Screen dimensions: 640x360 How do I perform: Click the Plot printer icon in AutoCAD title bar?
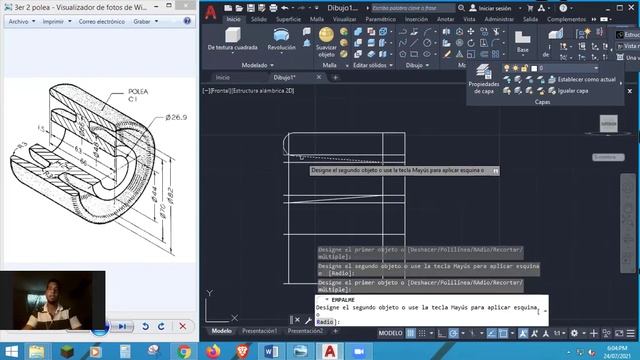click(273, 8)
